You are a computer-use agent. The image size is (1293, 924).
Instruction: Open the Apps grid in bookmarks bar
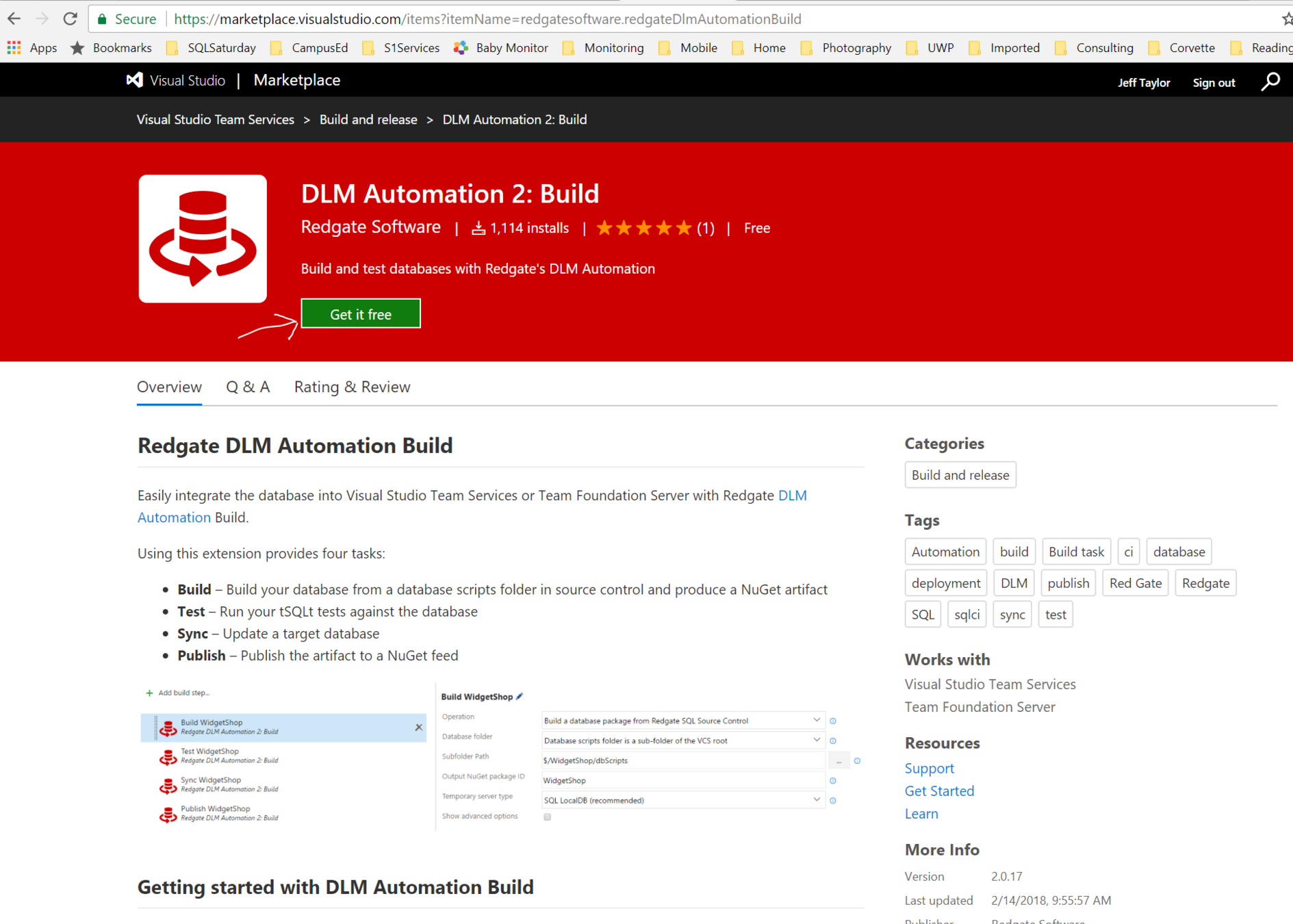[32, 48]
